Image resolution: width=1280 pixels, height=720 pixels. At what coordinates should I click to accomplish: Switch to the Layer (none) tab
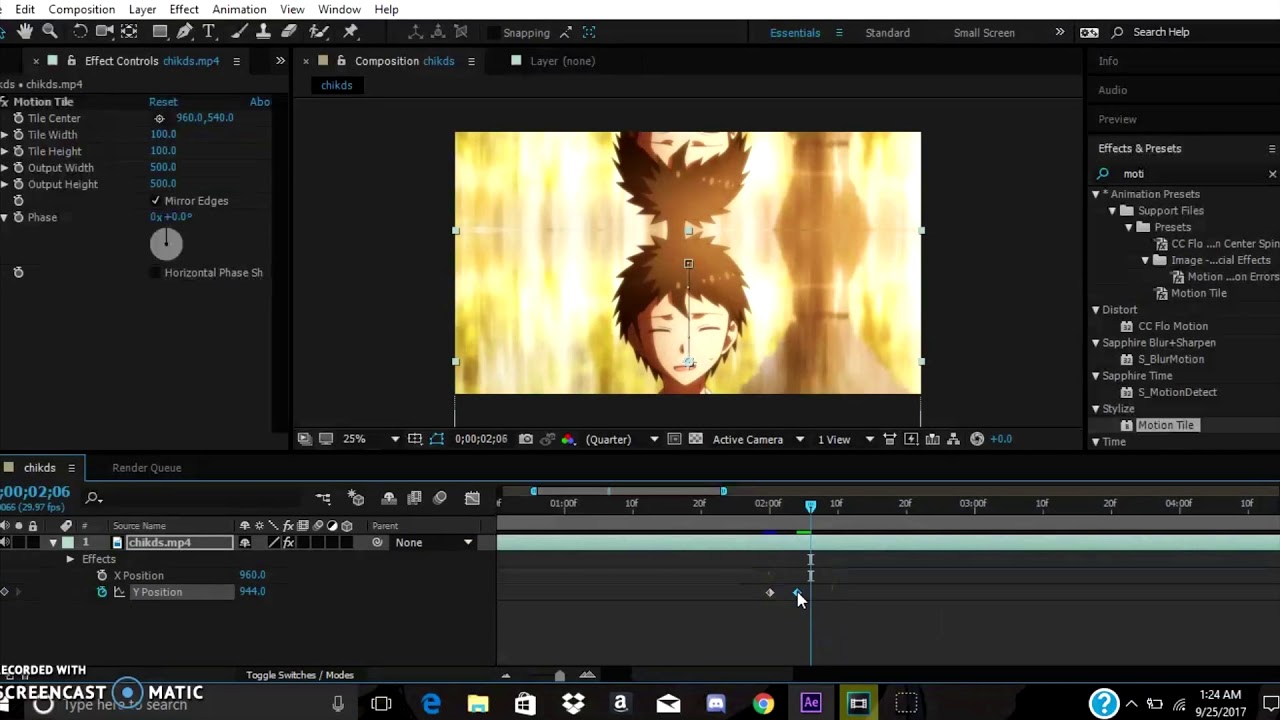tap(562, 61)
